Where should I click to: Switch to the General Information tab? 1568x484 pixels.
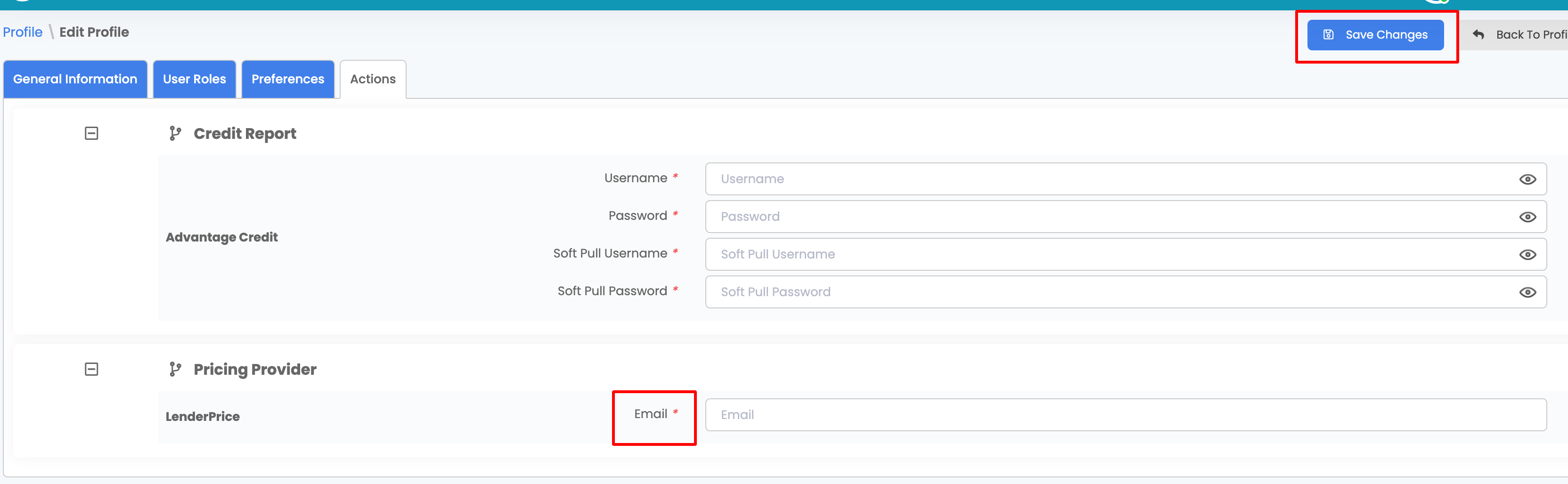(75, 79)
